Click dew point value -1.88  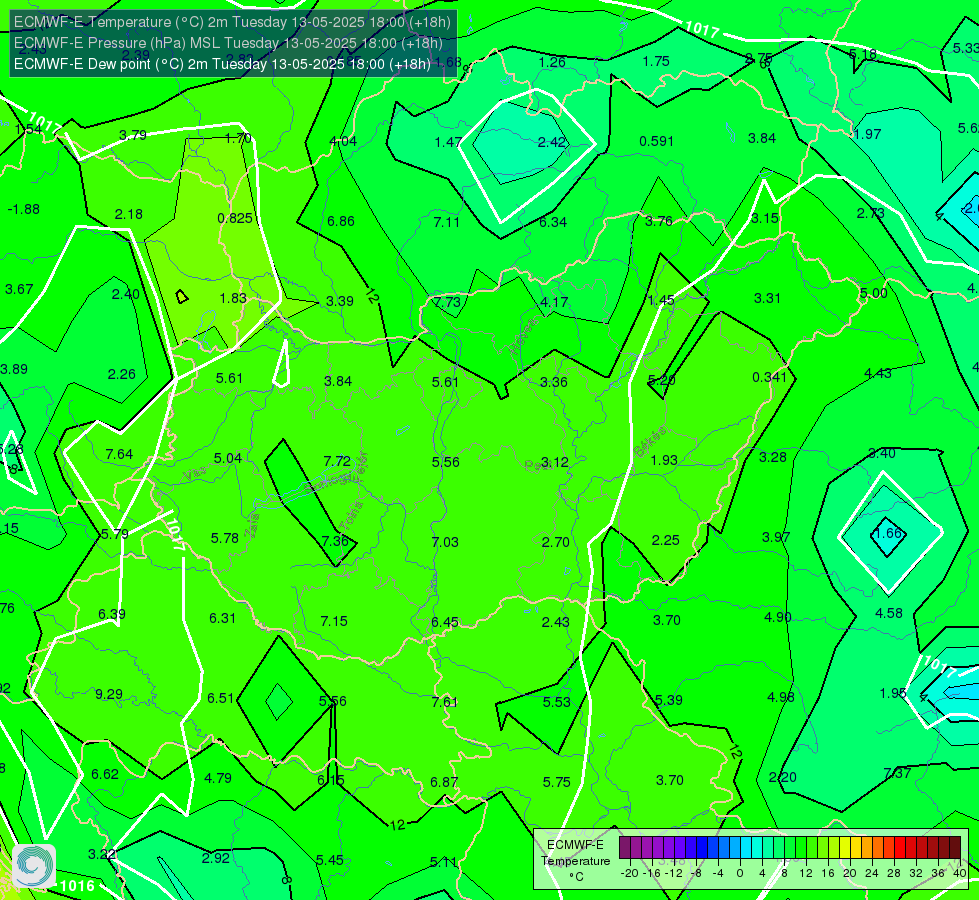pos(24,209)
